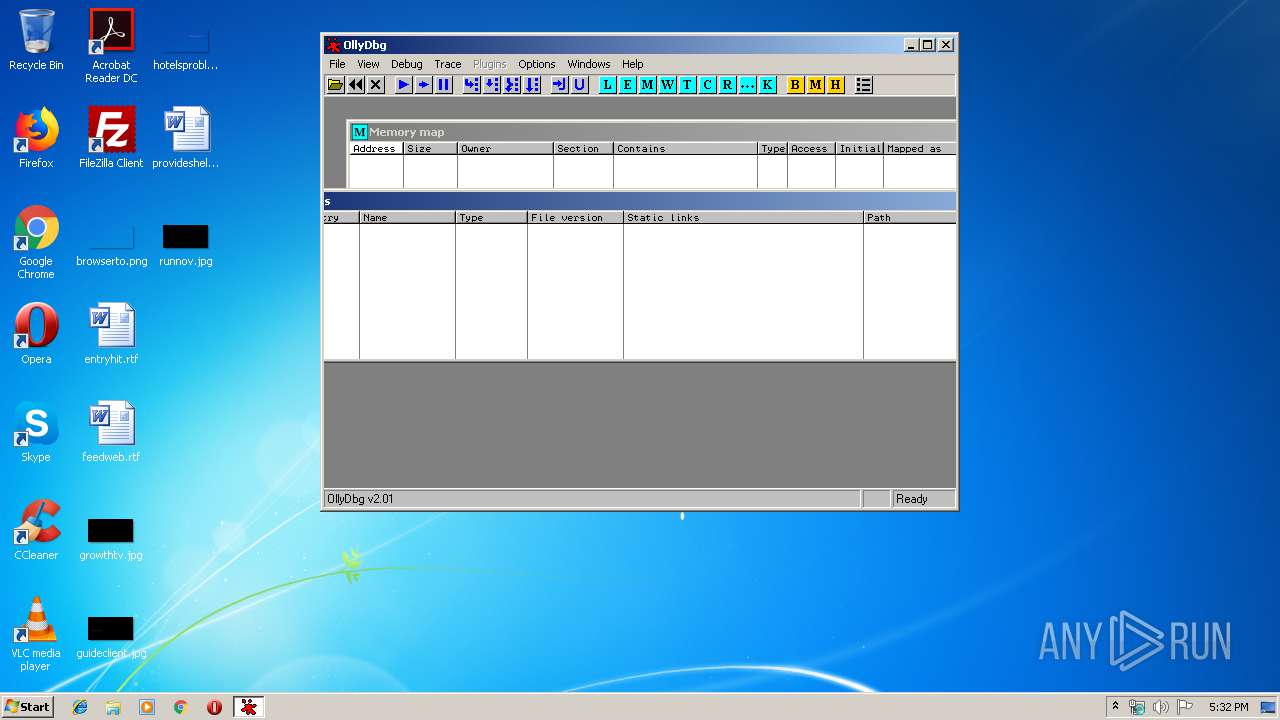Restart the program with the rewind icon

(x=356, y=85)
